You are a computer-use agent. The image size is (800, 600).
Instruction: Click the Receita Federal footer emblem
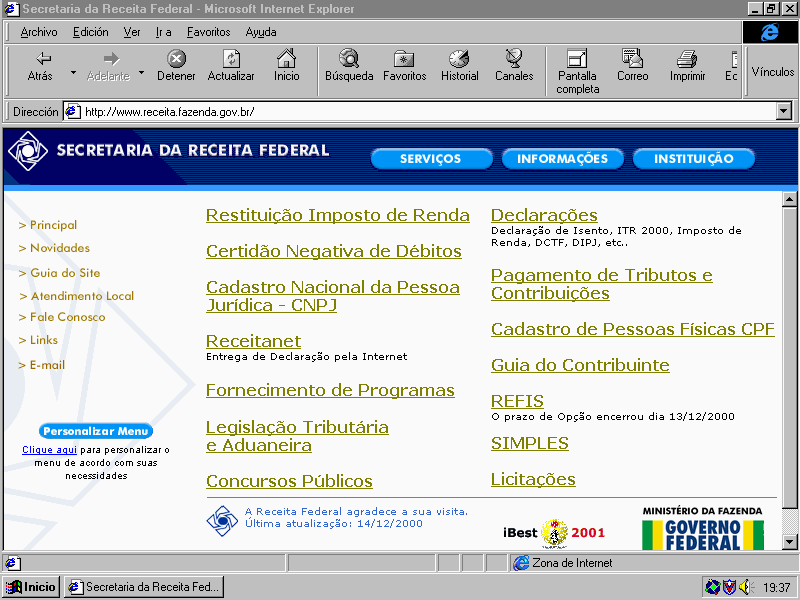click(x=222, y=520)
